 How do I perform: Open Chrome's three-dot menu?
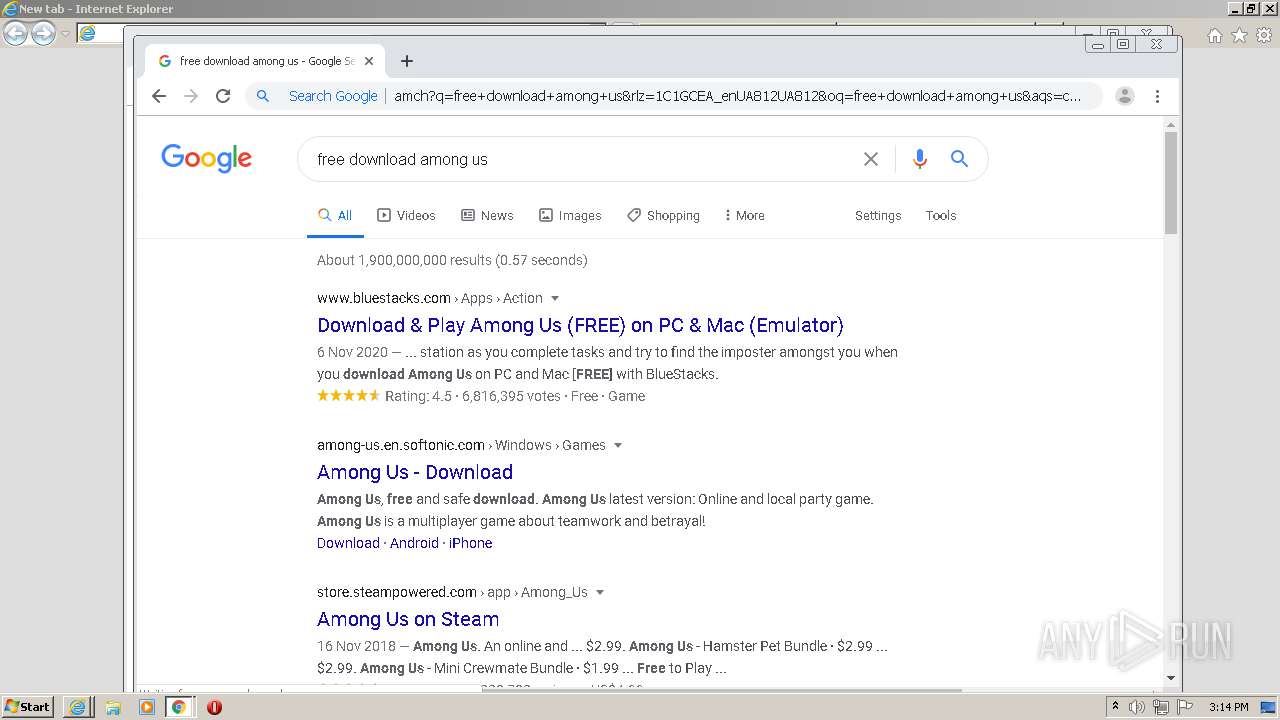tap(1157, 96)
